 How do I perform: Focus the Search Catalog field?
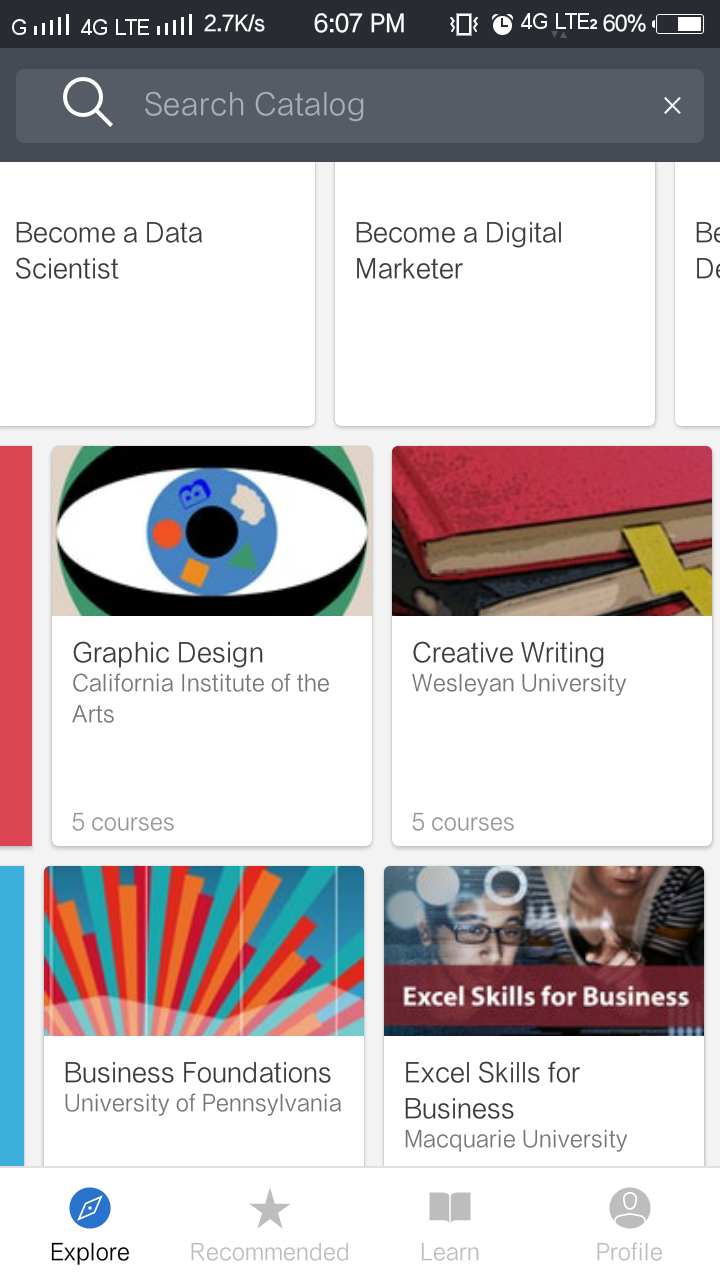[380, 105]
